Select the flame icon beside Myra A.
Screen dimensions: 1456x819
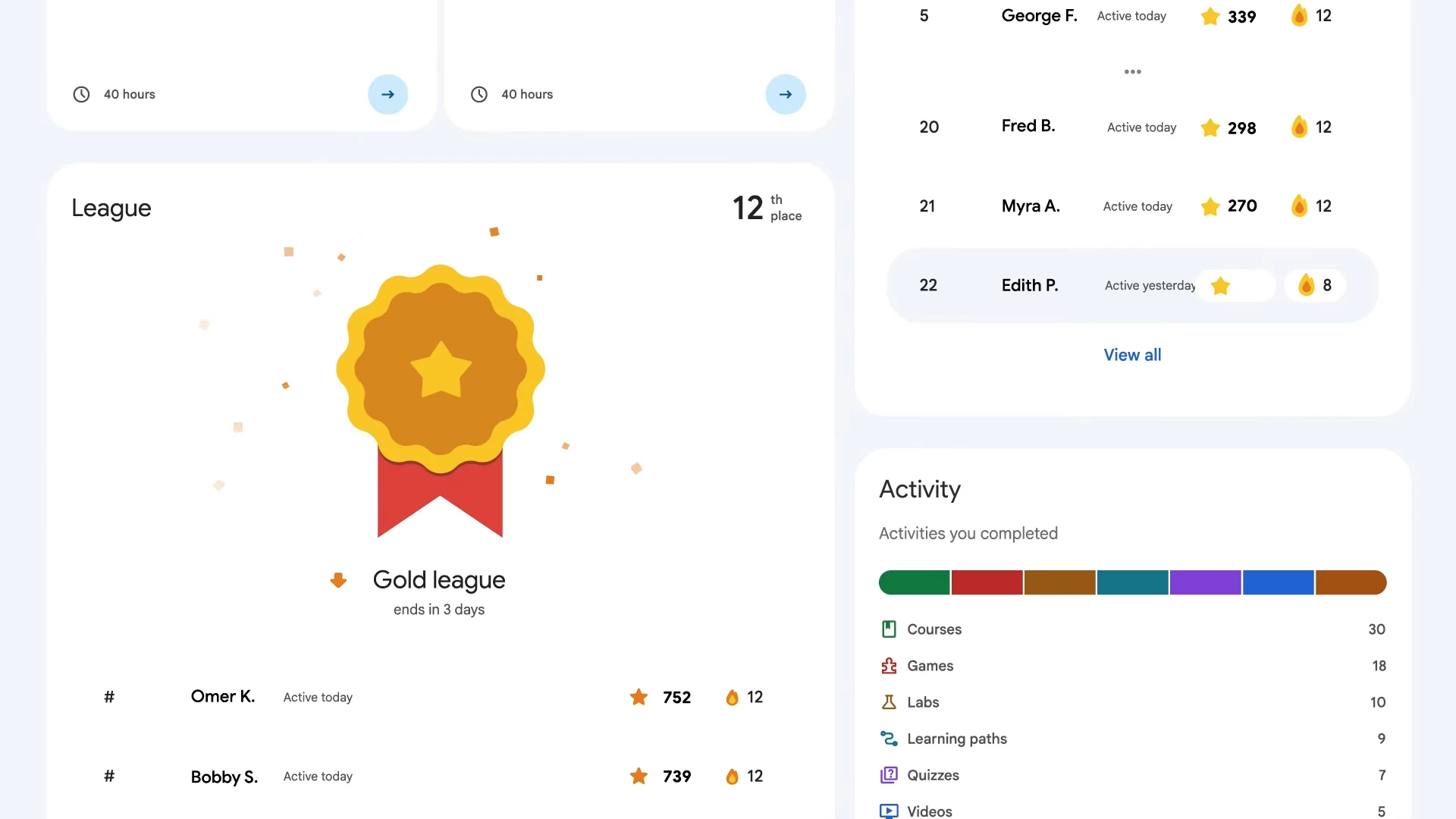click(1299, 206)
